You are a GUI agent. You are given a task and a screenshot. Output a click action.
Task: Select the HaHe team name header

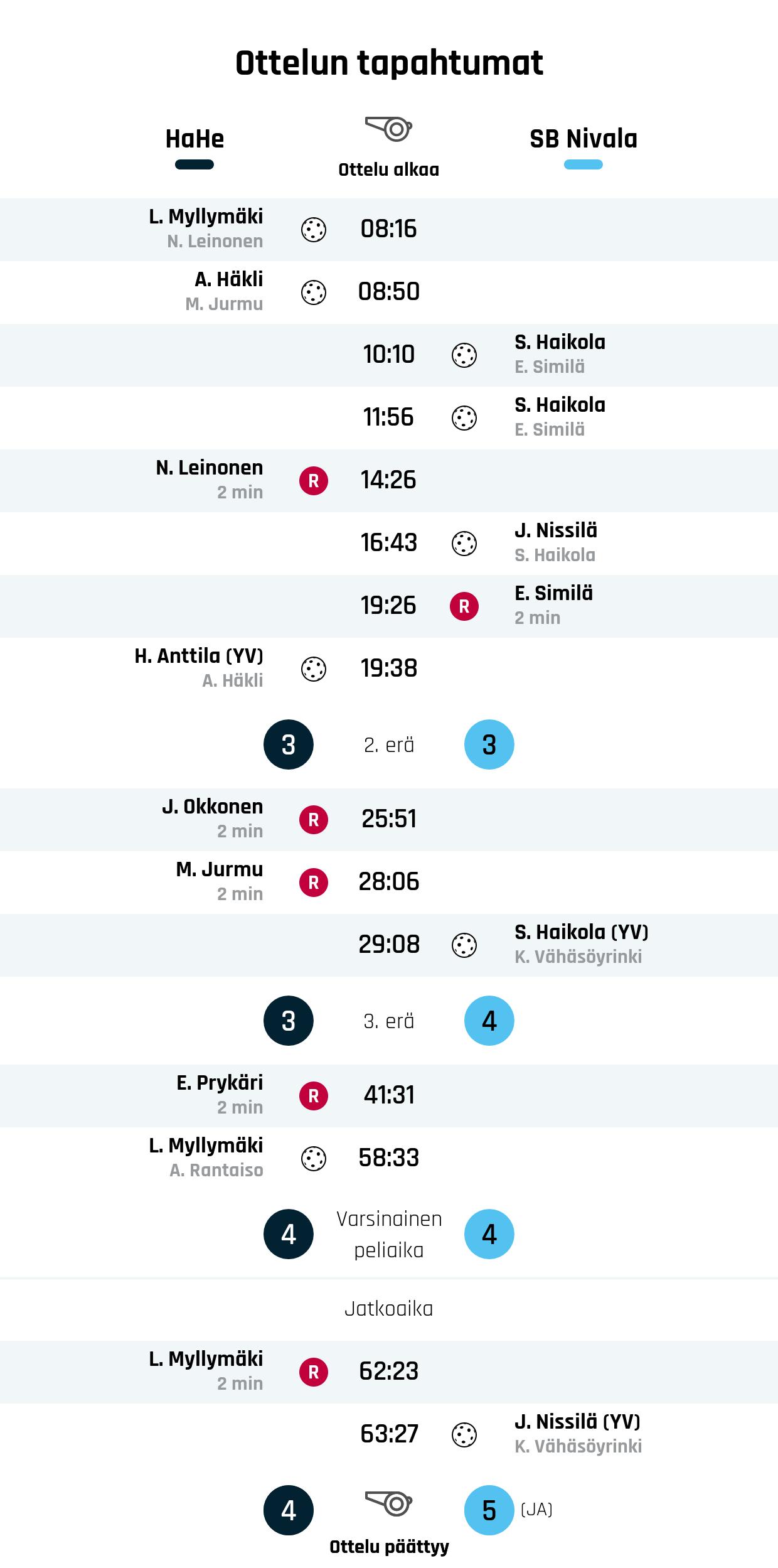point(194,139)
